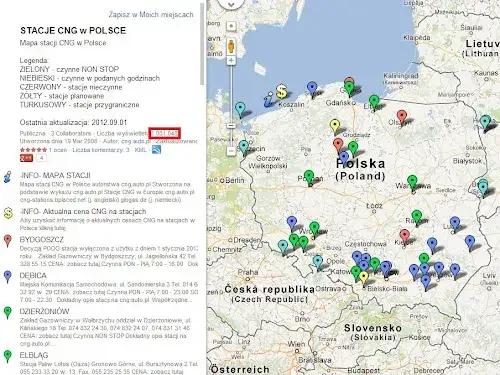Image resolution: width=500 pixels, height=375 pixels.
Task: Click the STACJE CNG w POLSCE title
Action: point(73,31)
